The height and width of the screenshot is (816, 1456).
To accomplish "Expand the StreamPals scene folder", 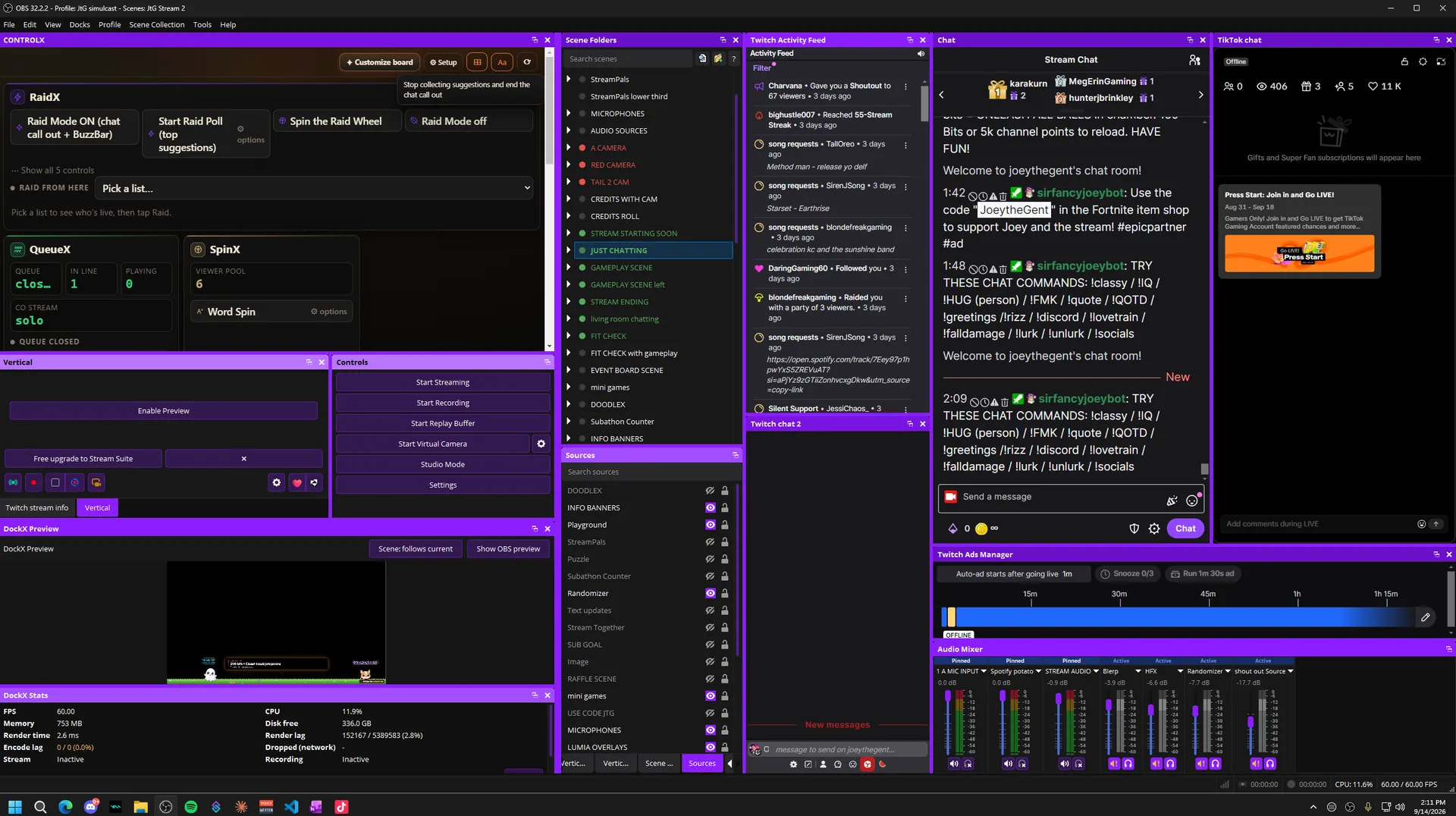I will (x=569, y=79).
